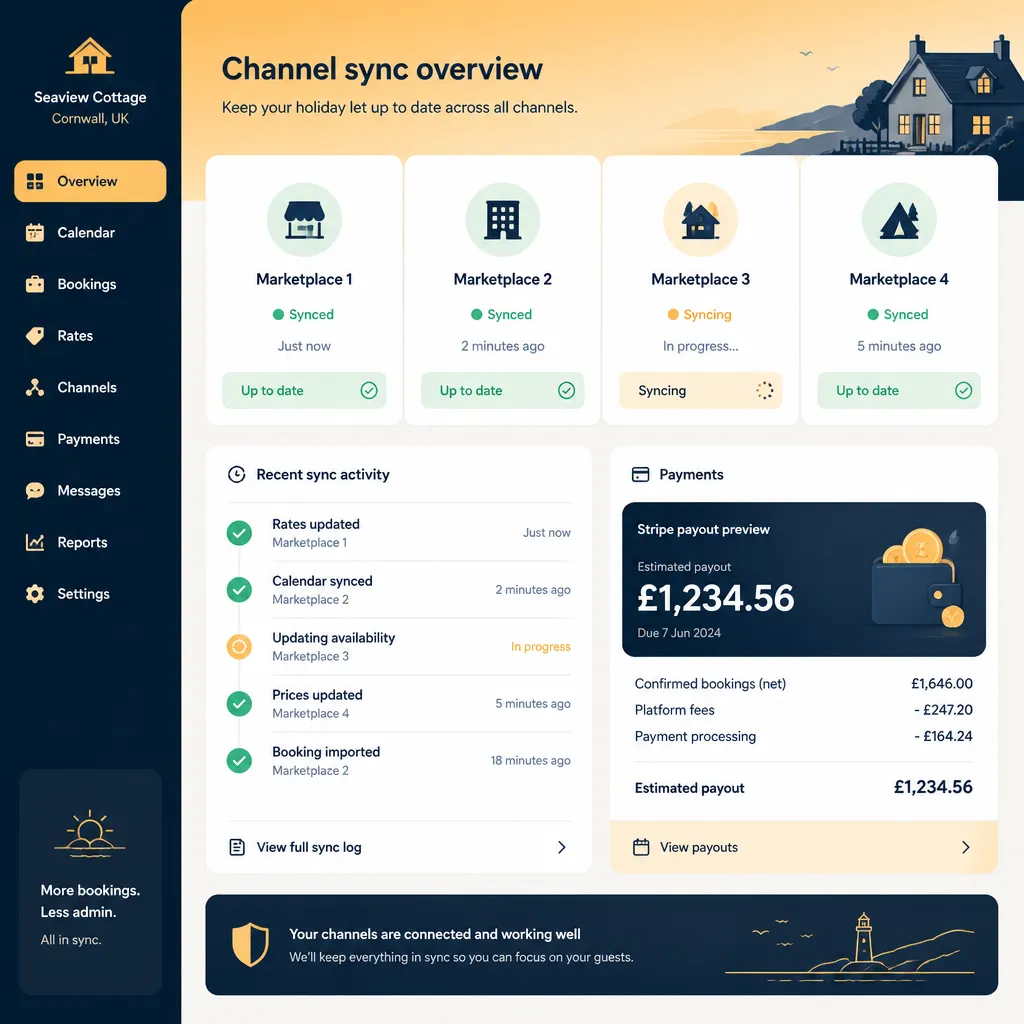Screen dimensions: 1024x1024
Task: Click the Bookings suitcase icon
Action: (35, 284)
